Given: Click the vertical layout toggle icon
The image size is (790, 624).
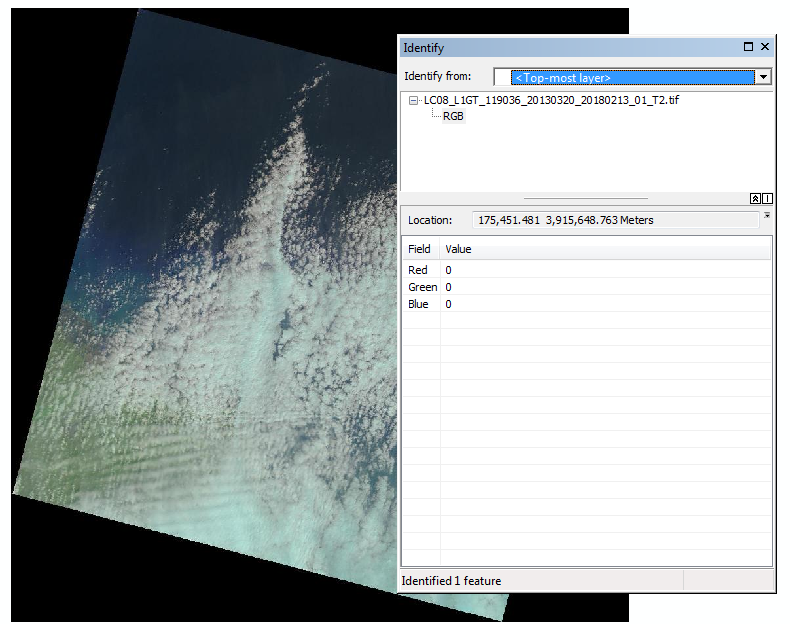Looking at the screenshot, I should point(767,199).
